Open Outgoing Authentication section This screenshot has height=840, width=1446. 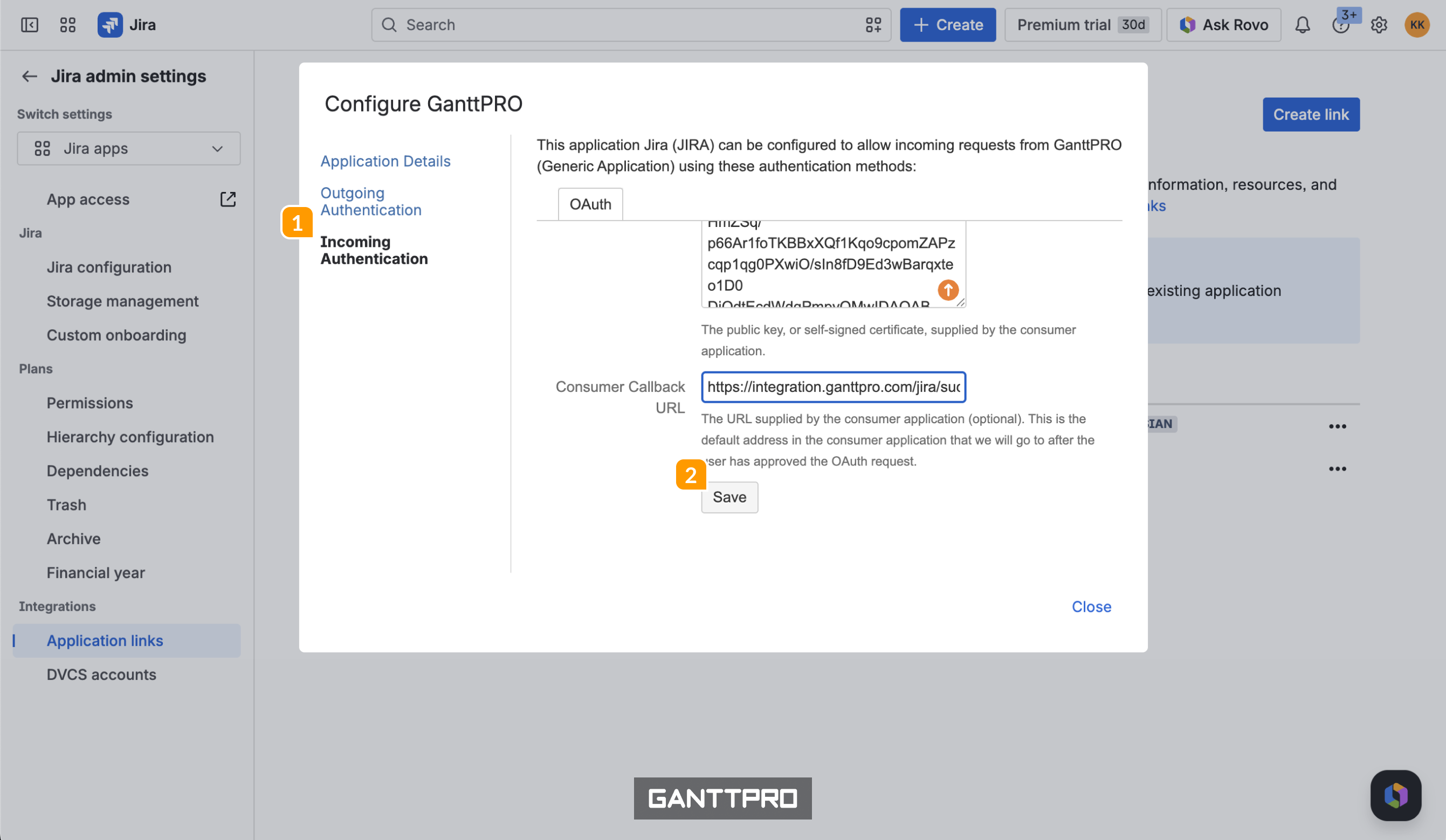pos(371,202)
